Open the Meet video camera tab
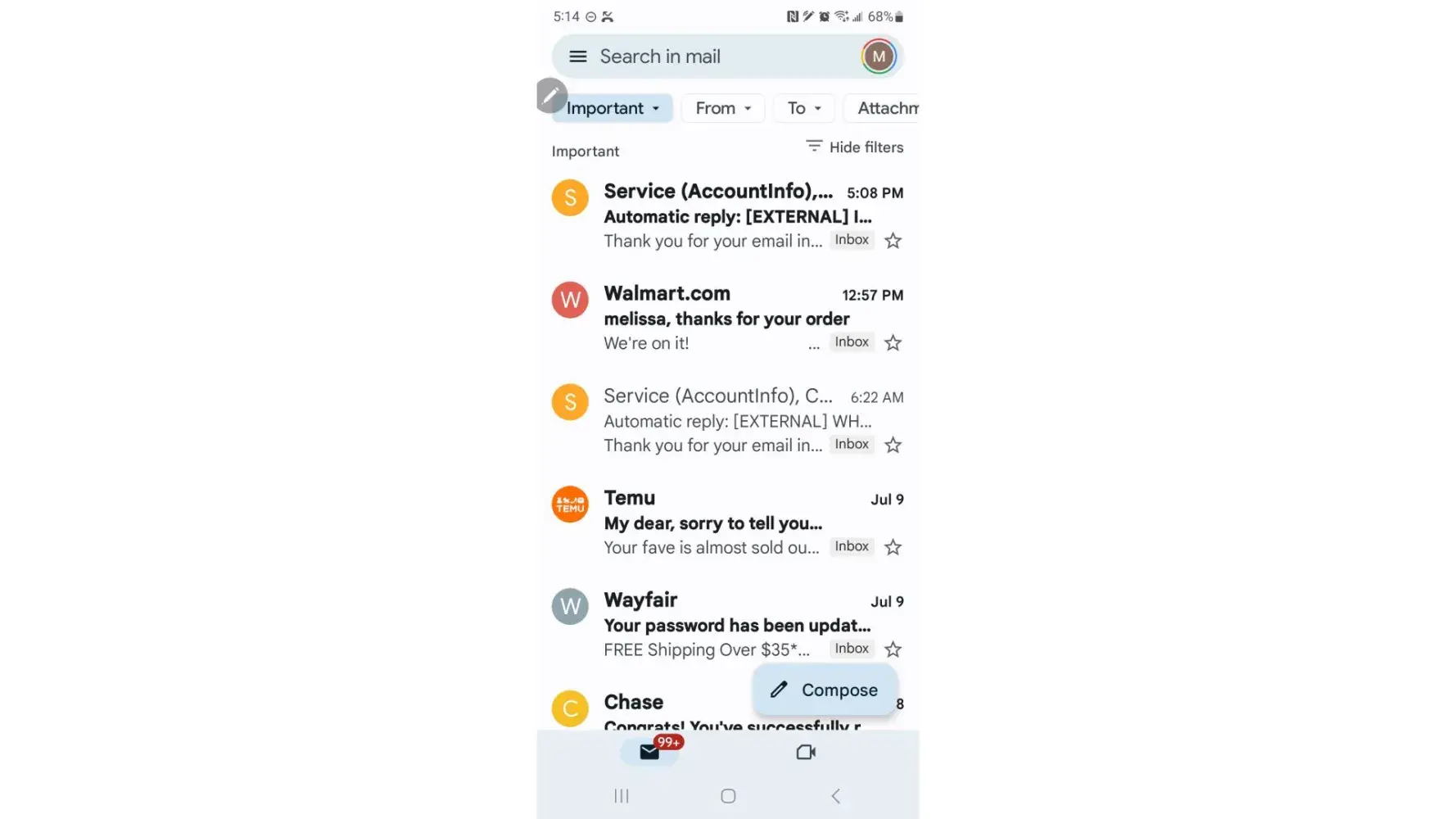Image resolution: width=1456 pixels, height=819 pixels. click(806, 752)
